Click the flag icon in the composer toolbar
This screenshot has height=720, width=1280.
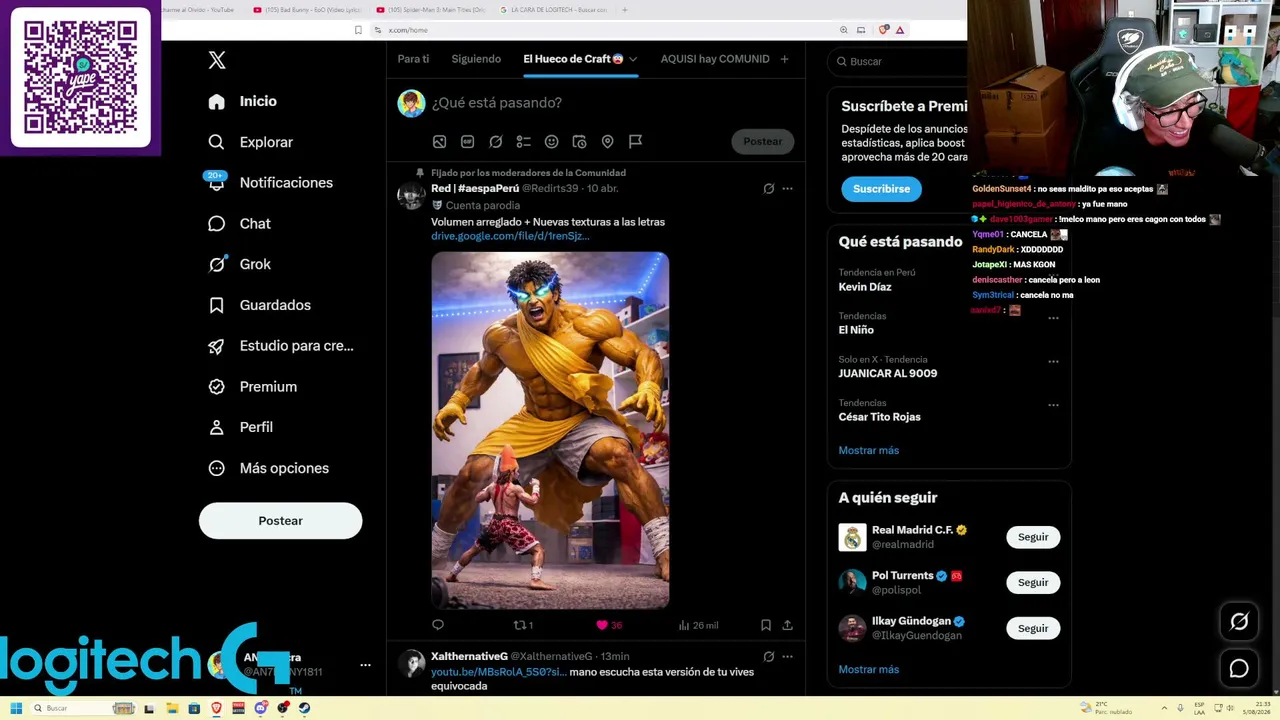635,142
